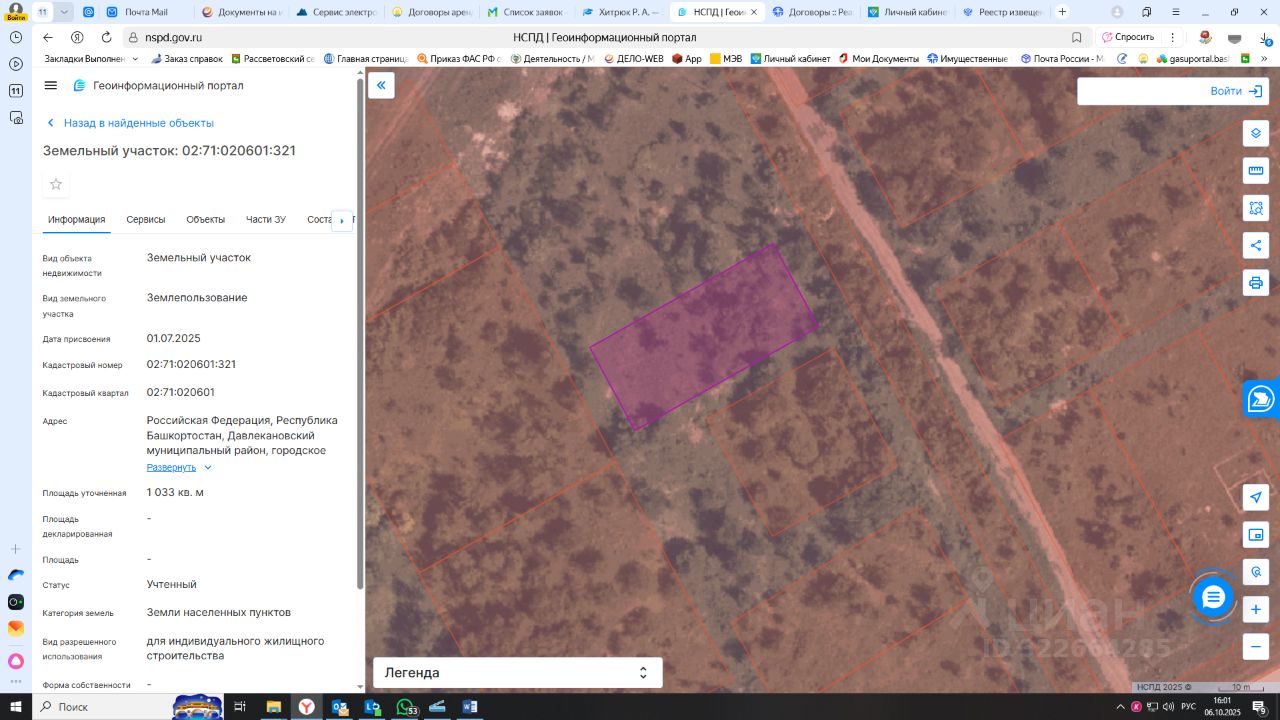Open the Word icon on taskbar
1280x720 pixels.
pyautogui.click(x=470, y=707)
